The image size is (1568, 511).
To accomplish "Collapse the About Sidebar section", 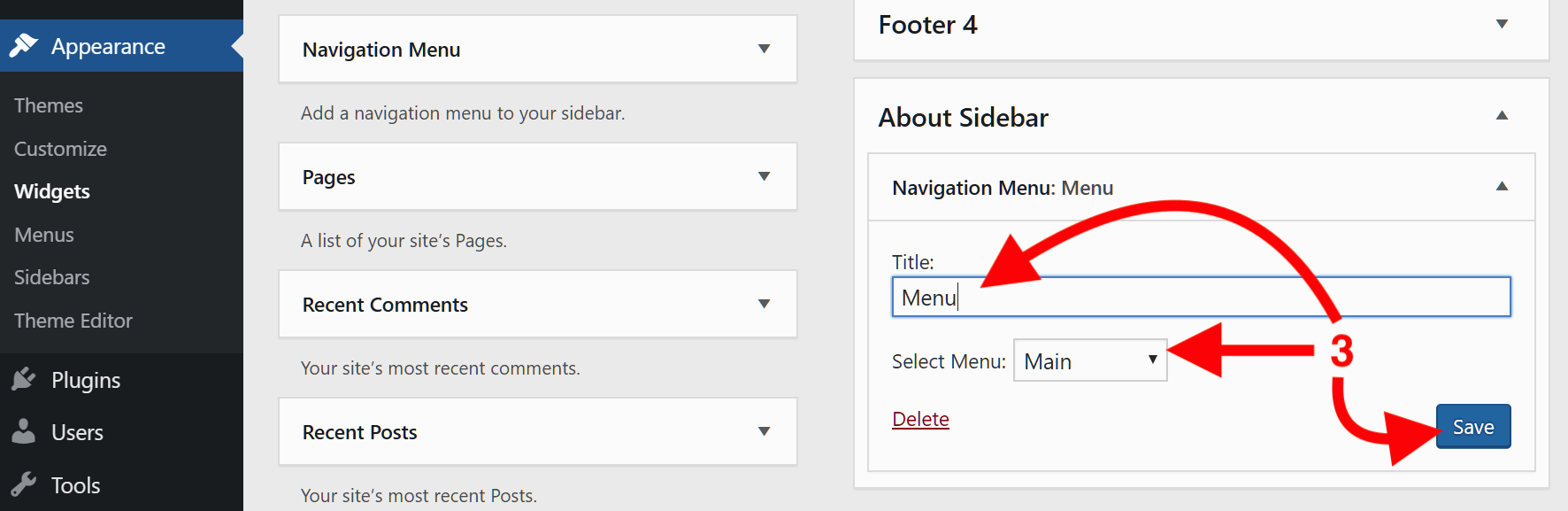I will click(1502, 115).
